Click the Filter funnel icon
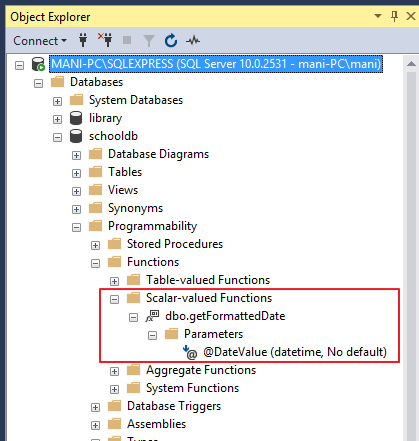 149,41
